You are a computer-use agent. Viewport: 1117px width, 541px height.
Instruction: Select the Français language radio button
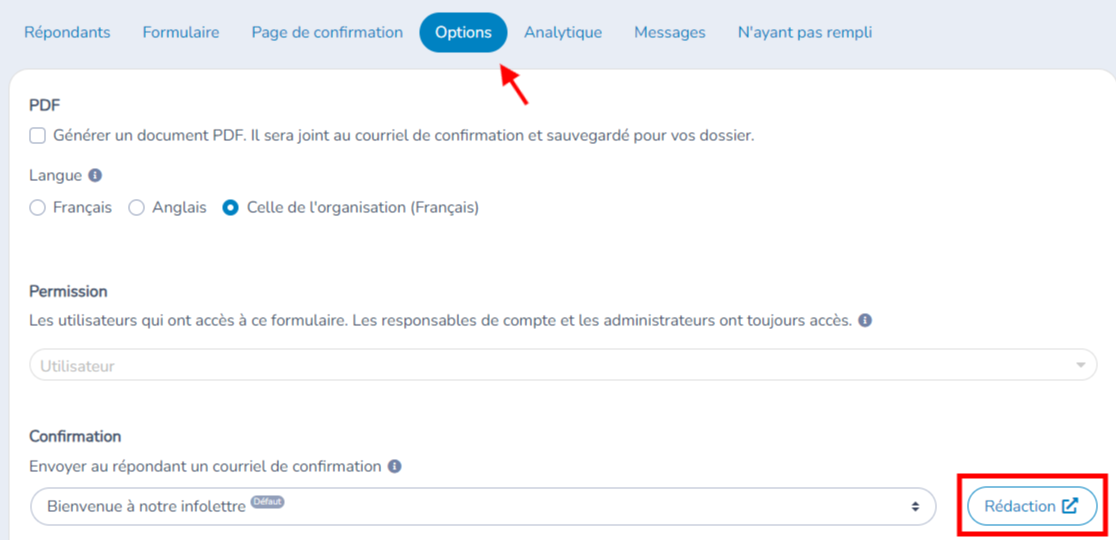(x=37, y=208)
